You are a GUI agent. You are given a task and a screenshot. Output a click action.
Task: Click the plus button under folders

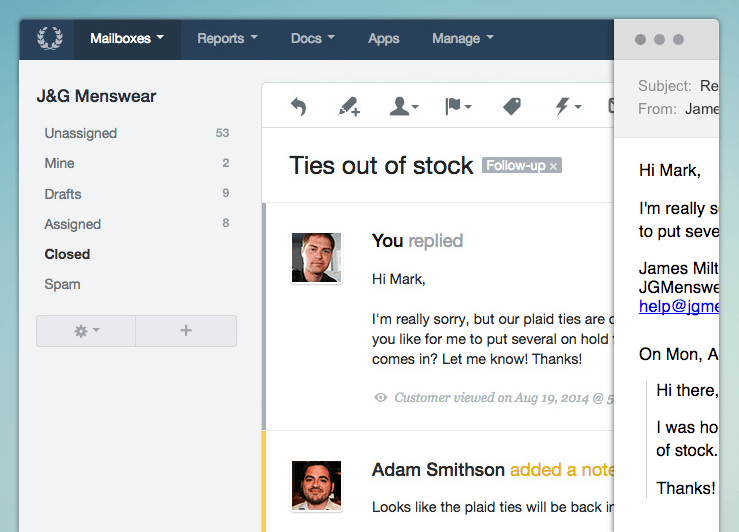coord(186,331)
